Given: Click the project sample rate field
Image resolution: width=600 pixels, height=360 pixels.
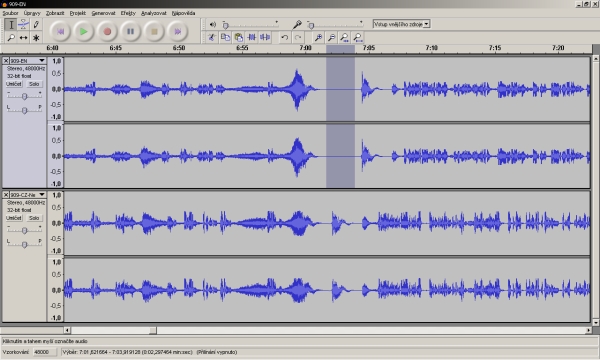Looking at the screenshot, I should (45, 352).
